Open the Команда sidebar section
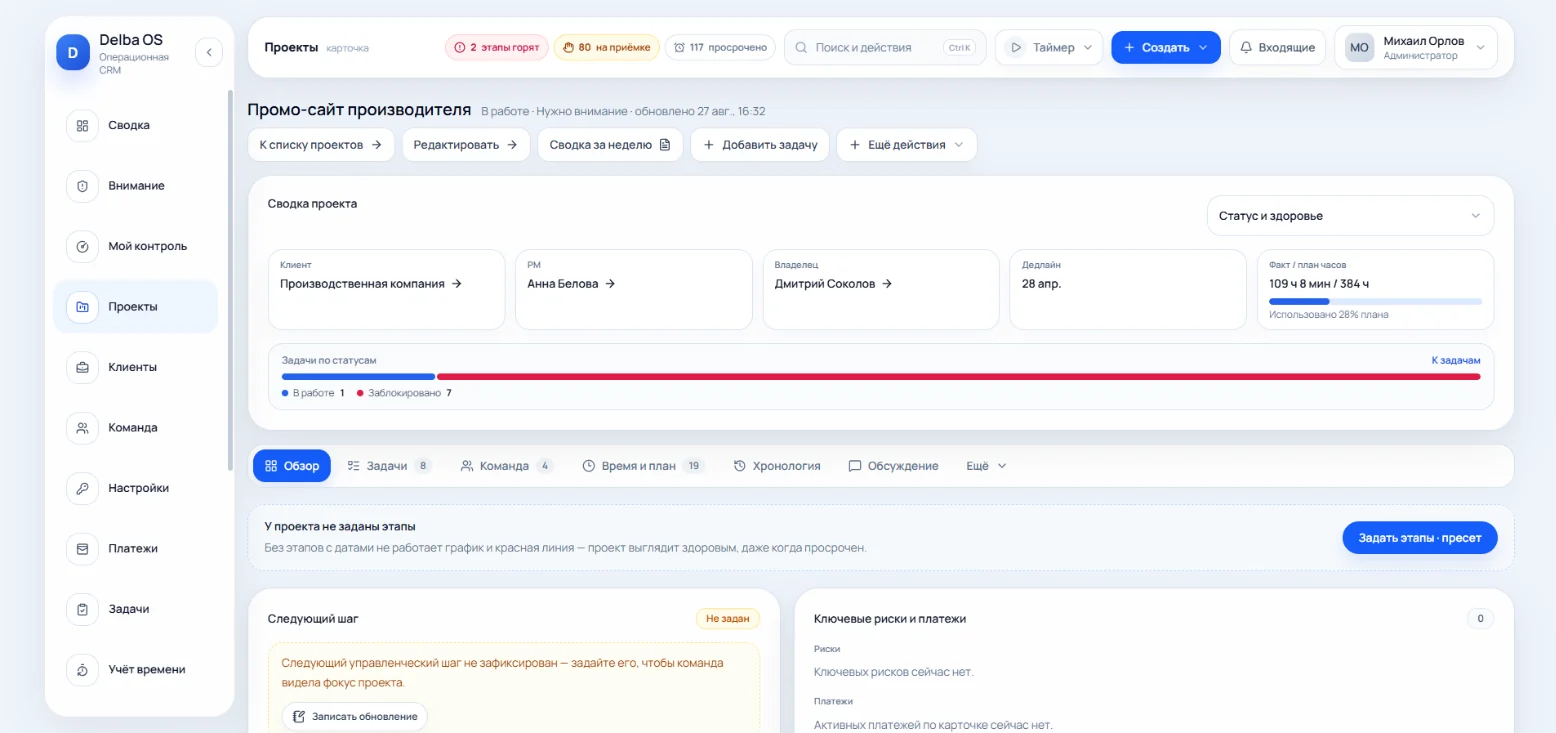 [135, 427]
